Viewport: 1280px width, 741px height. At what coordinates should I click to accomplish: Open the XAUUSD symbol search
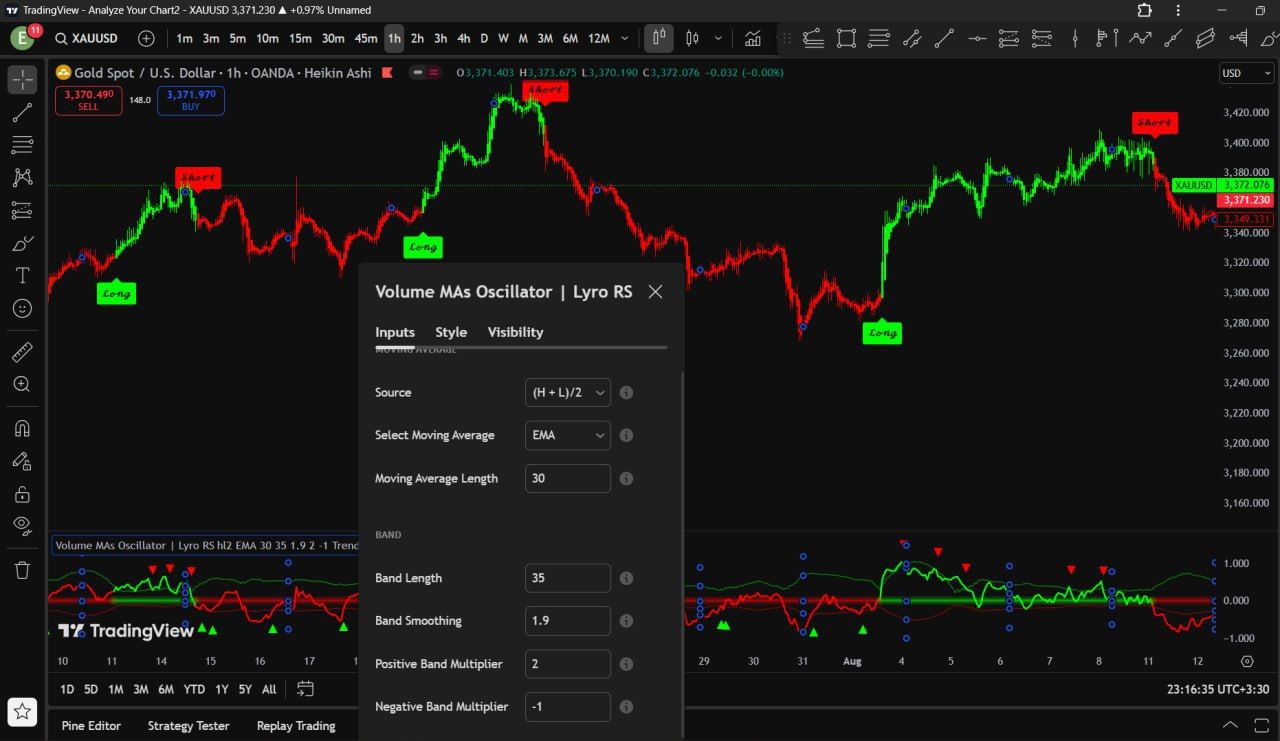pyautogui.click(x=87, y=38)
